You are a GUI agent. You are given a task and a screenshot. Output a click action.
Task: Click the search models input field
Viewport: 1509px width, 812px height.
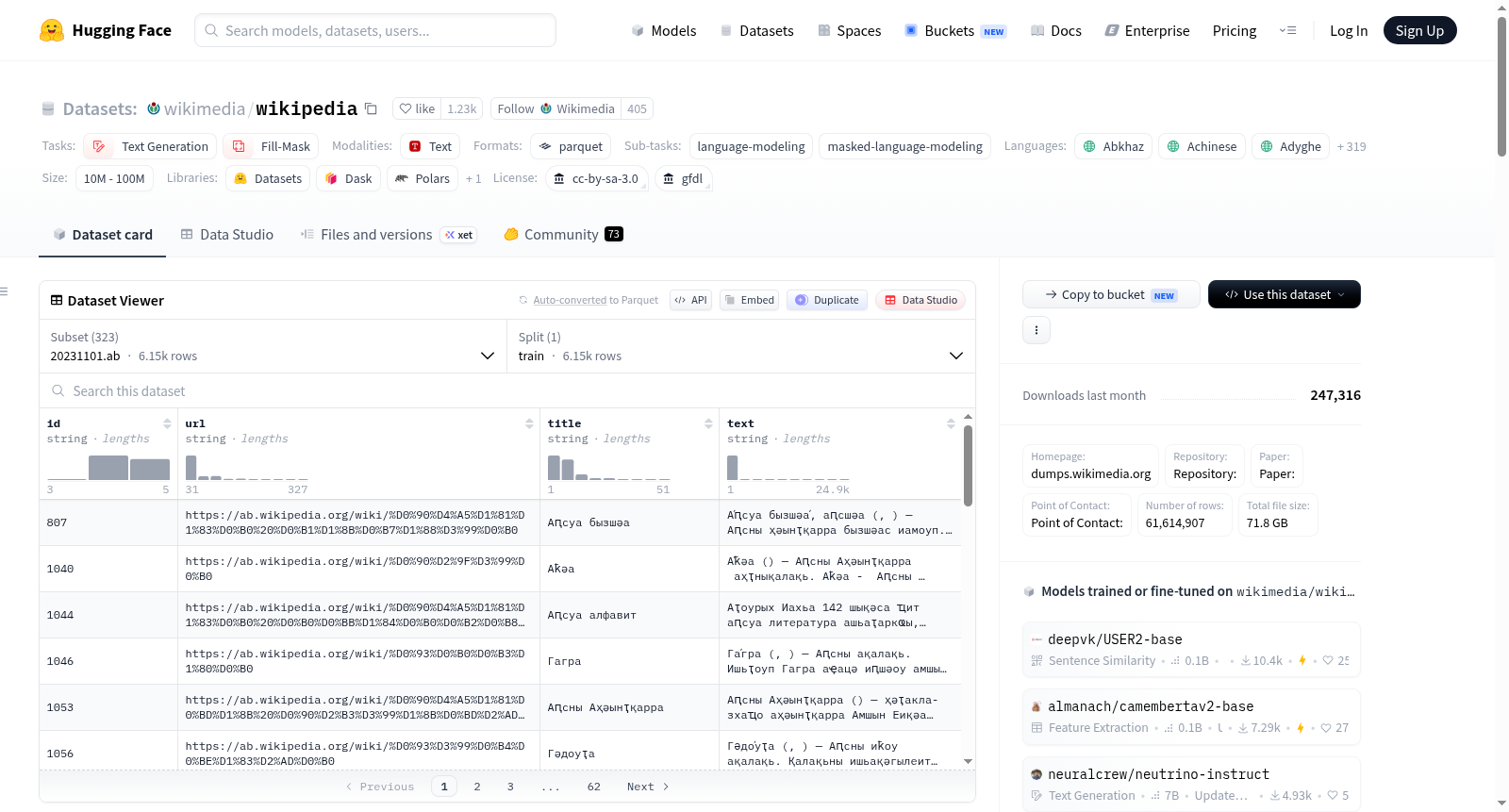coord(375,30)
